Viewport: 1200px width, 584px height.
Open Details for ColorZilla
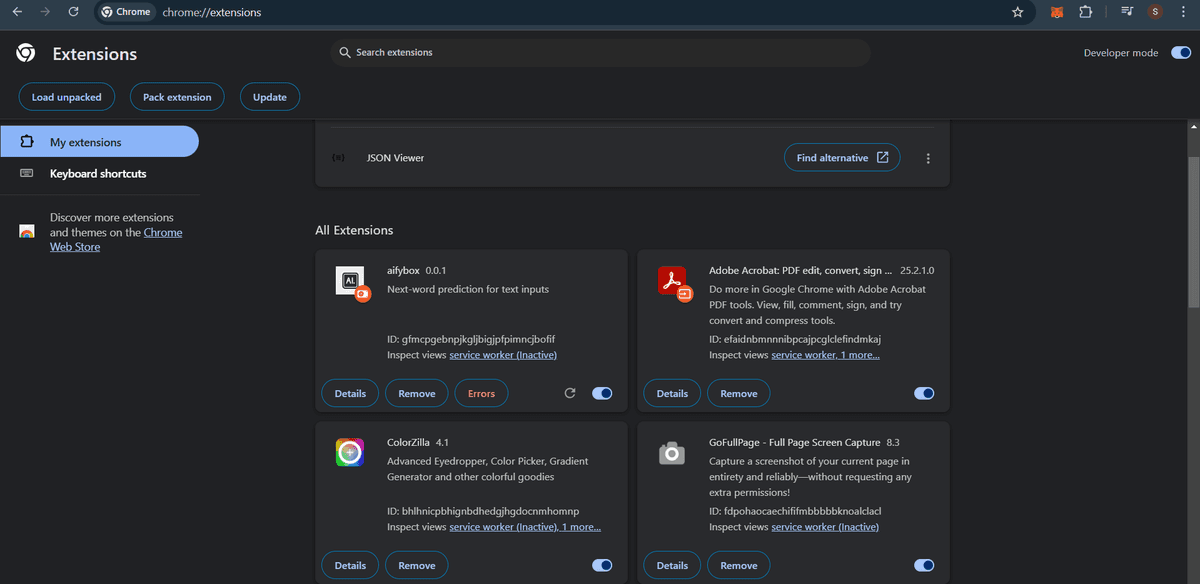point(350,566)
